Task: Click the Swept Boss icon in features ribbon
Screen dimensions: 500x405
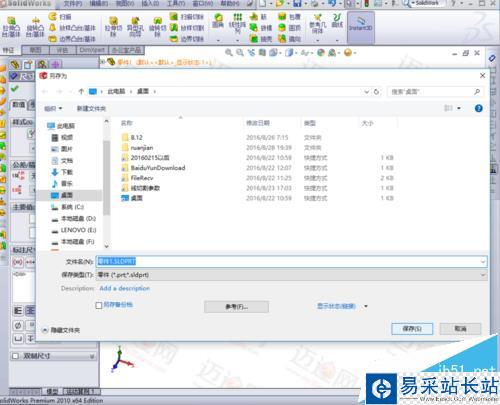Action: pos(52,16)
